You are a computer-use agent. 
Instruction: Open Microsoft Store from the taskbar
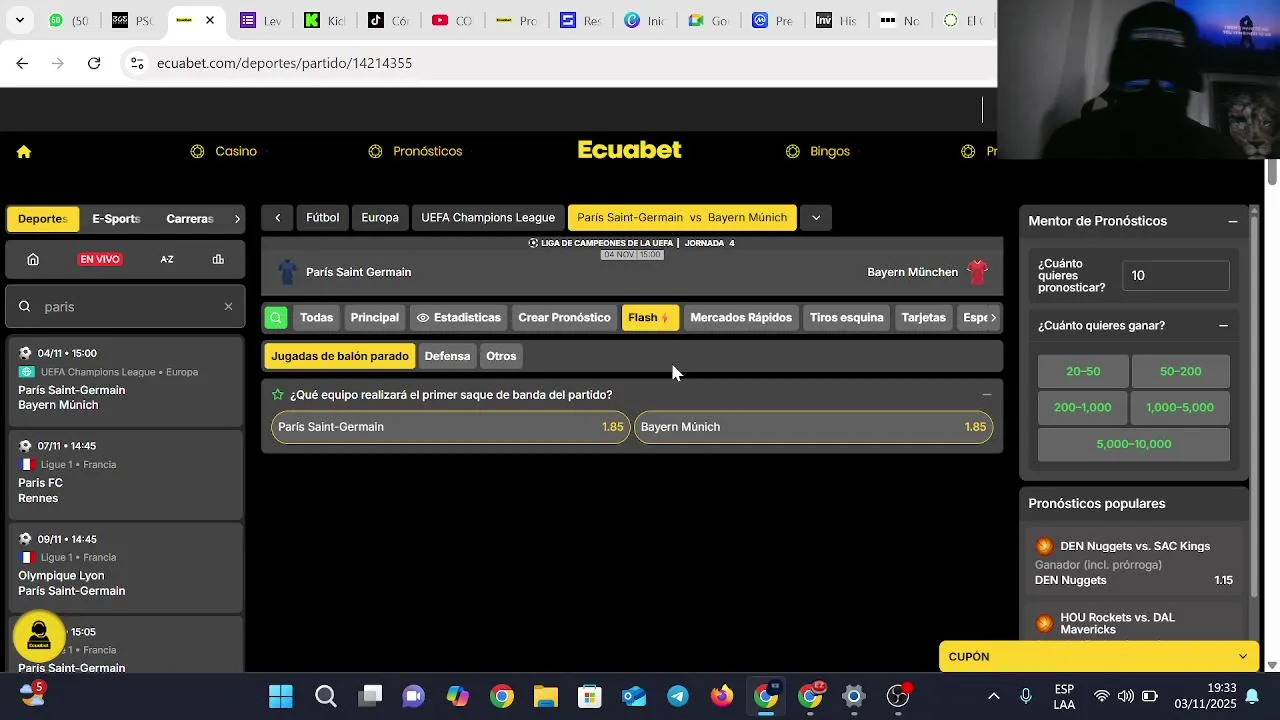coord(590,696)
